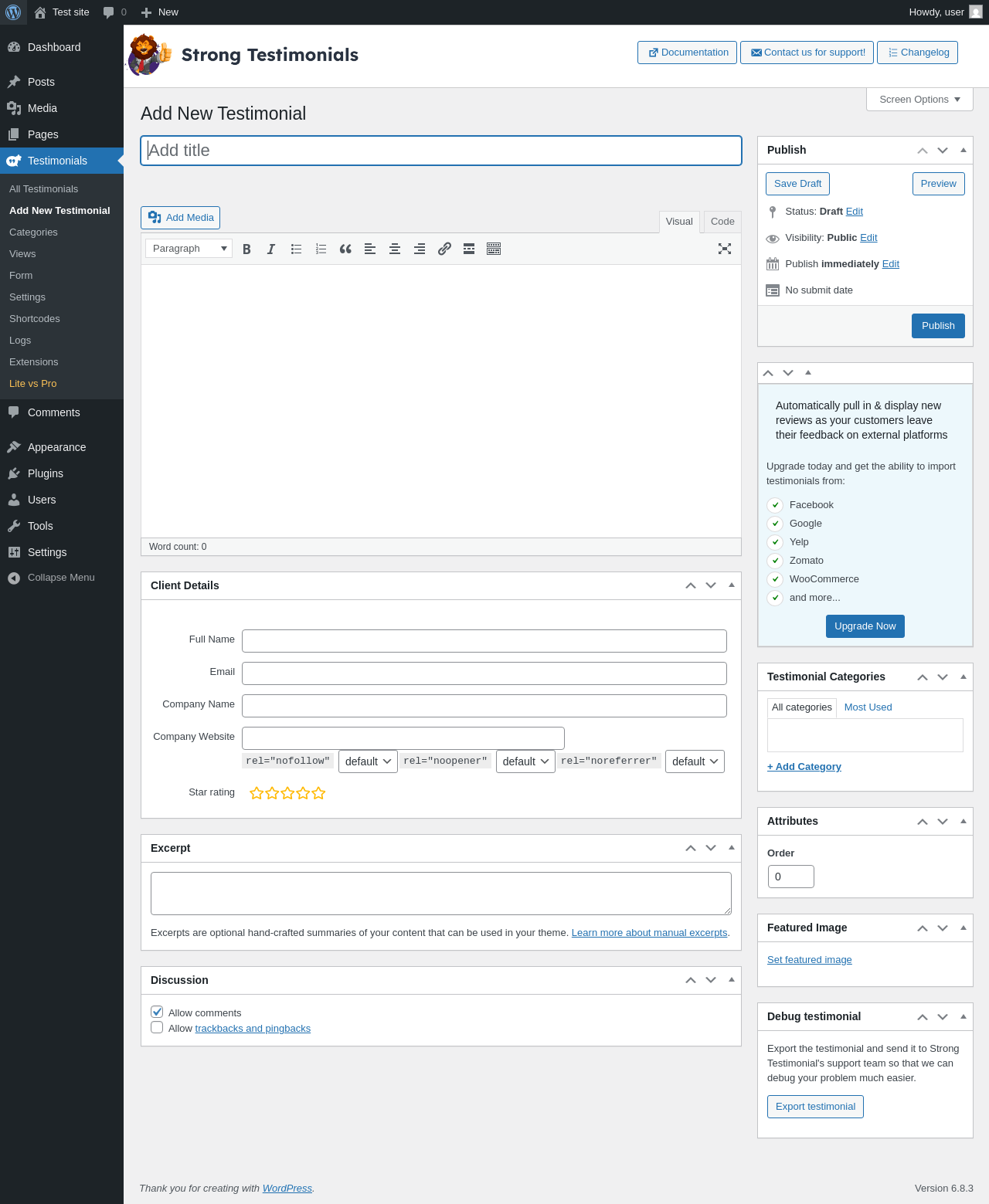Move Client Details box down
Viewport: 989px width, 1204px height.
711,585
